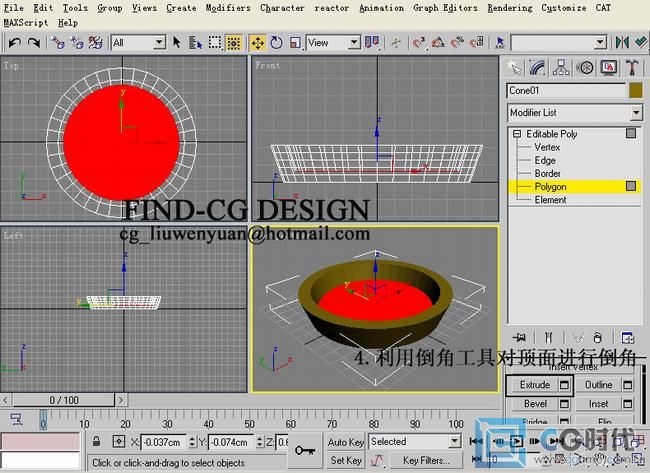Viewport: 650px width, 473px height.
Task: Click the Inset button
Action: tap(598, 404)
